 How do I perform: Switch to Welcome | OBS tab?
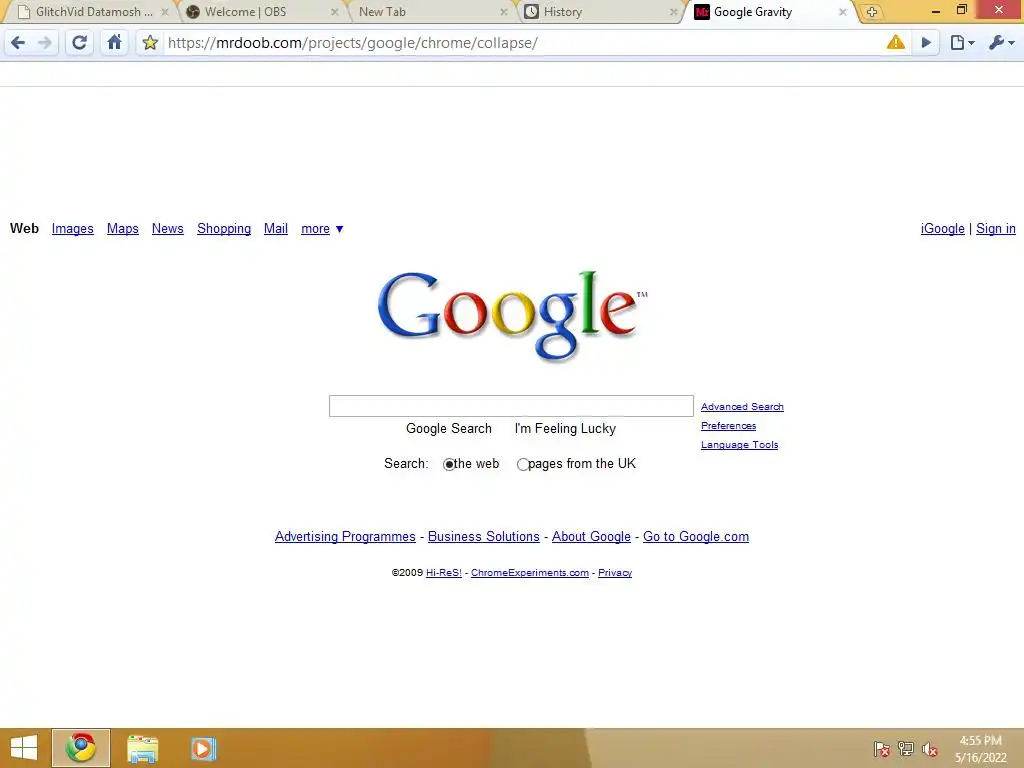pyautogui.click(x=260, y=12)
